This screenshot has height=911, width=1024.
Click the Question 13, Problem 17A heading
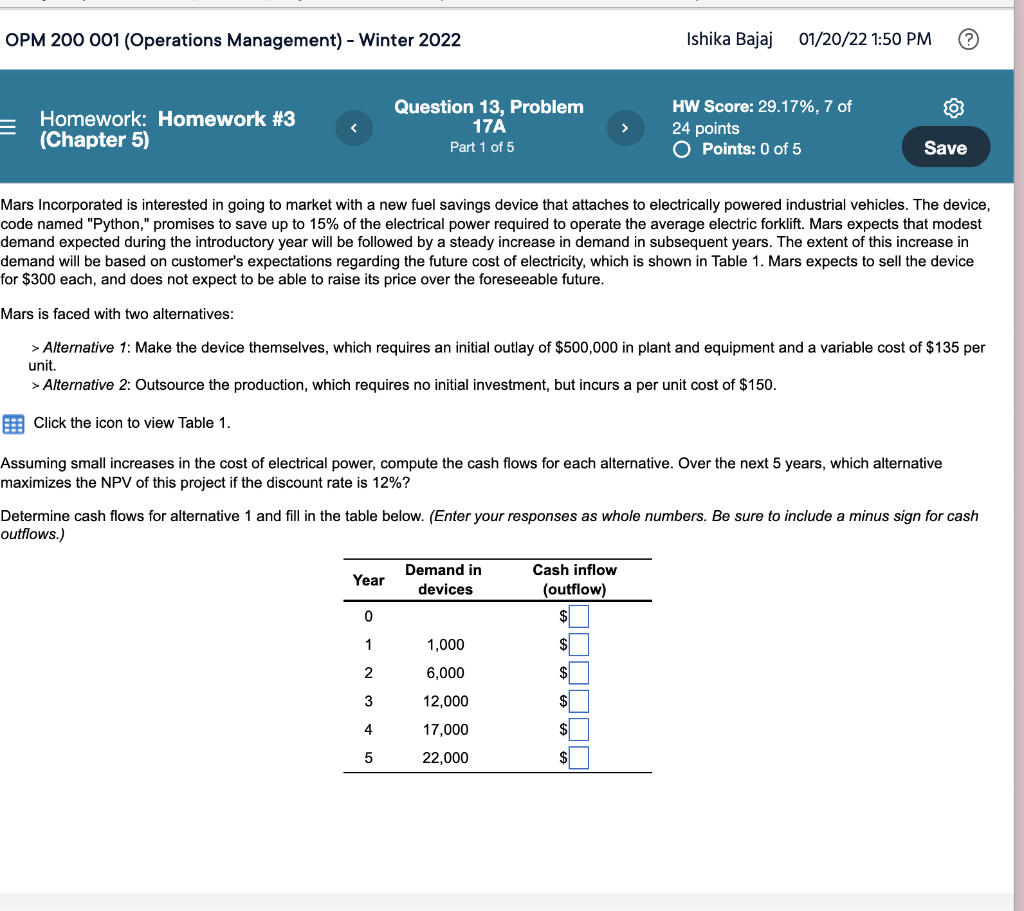pyautogui.click(x=489, y=116)
